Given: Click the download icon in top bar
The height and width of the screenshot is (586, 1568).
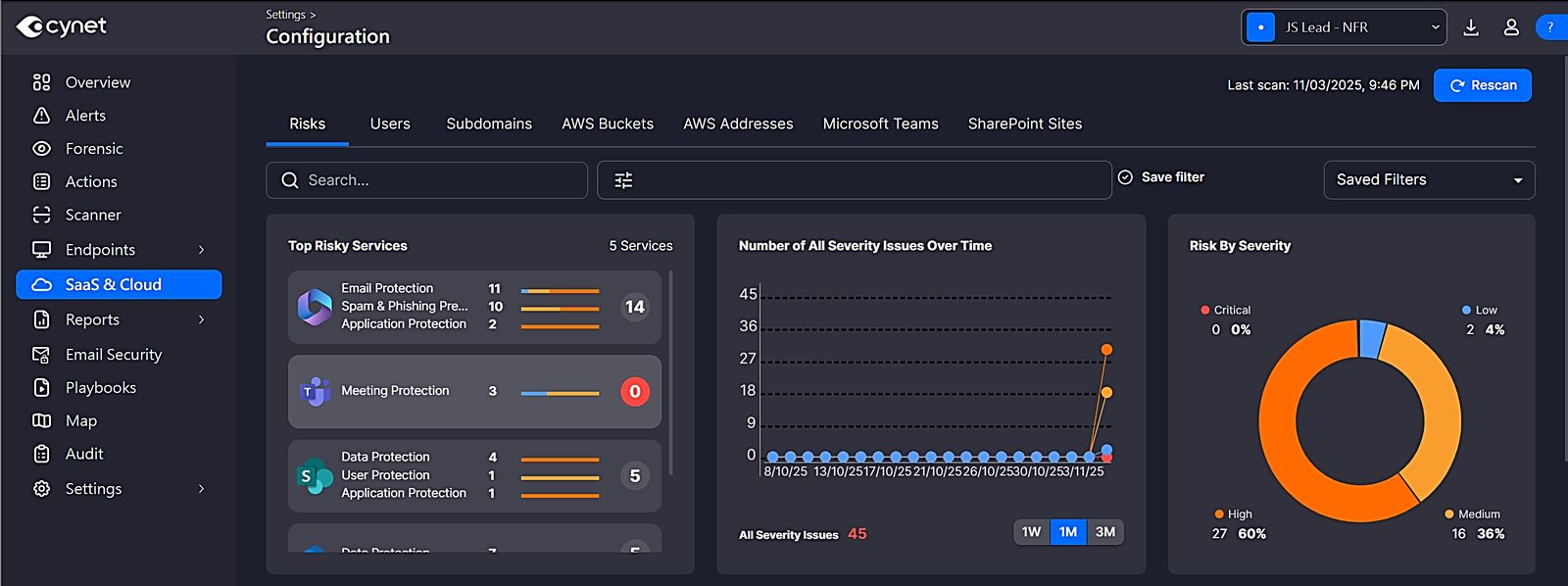Looking at the screenshot, I should tap(1470, 27).
